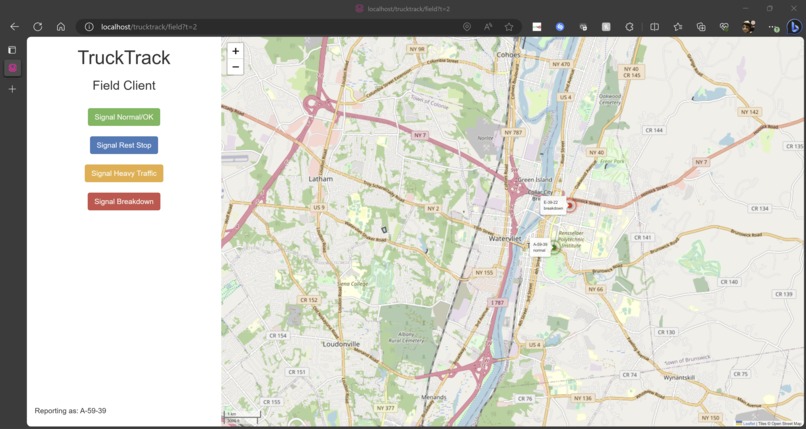Click the Menands label on the map

tap(434, 397)
